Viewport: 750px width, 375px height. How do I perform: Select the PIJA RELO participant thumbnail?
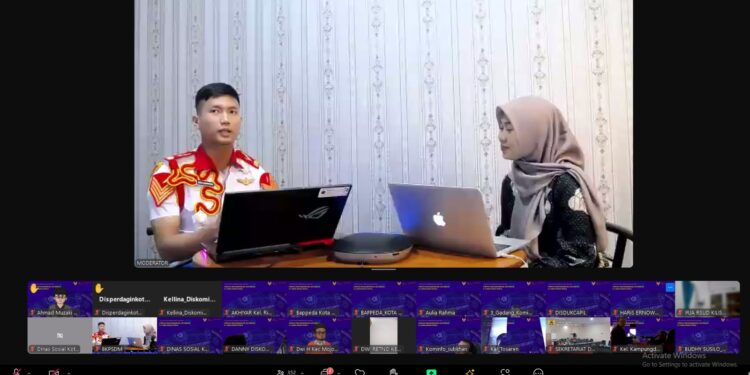[x=708, y=299]
